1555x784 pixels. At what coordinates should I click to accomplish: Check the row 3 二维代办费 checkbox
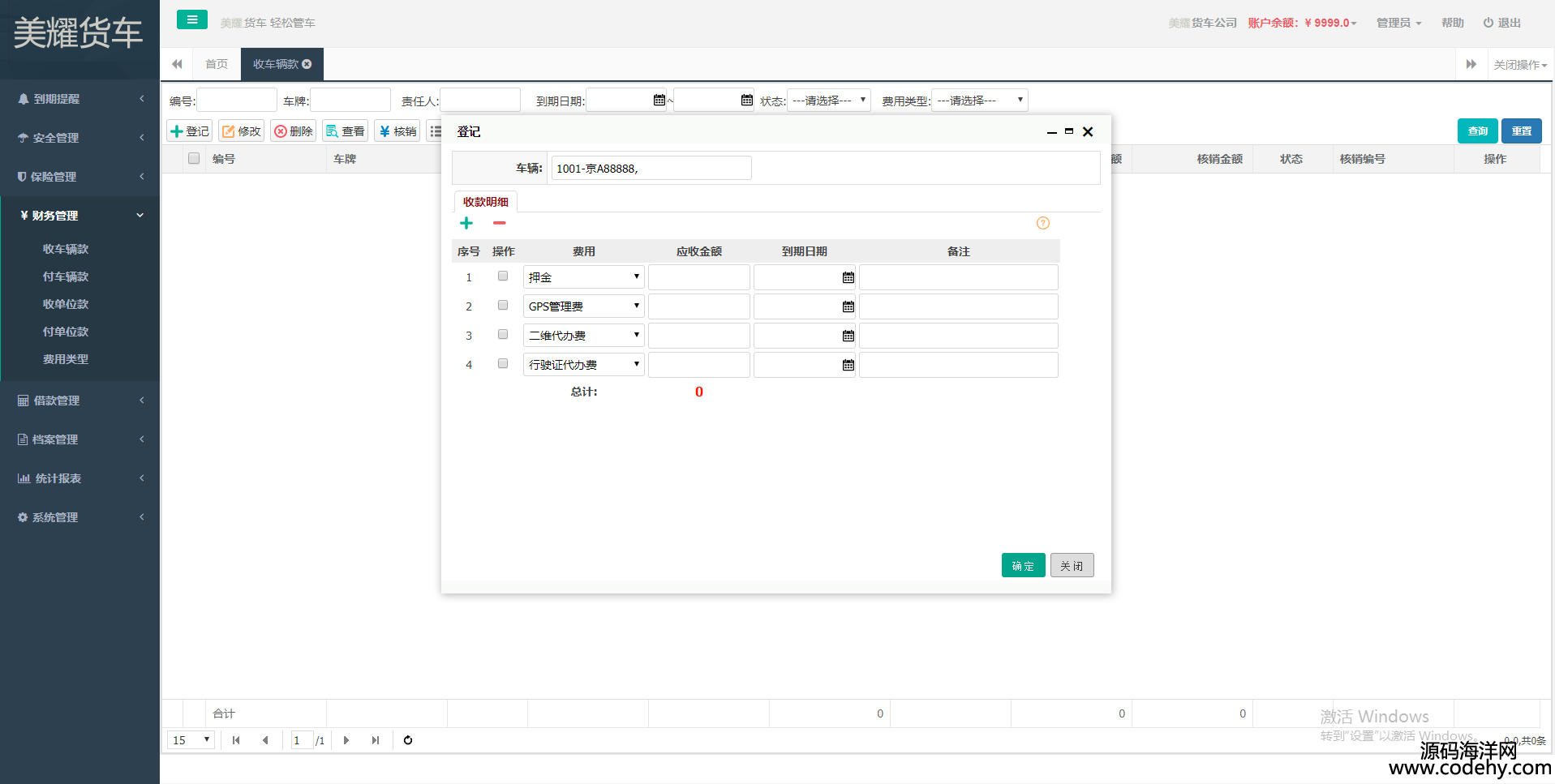click(x=503, y=335)
